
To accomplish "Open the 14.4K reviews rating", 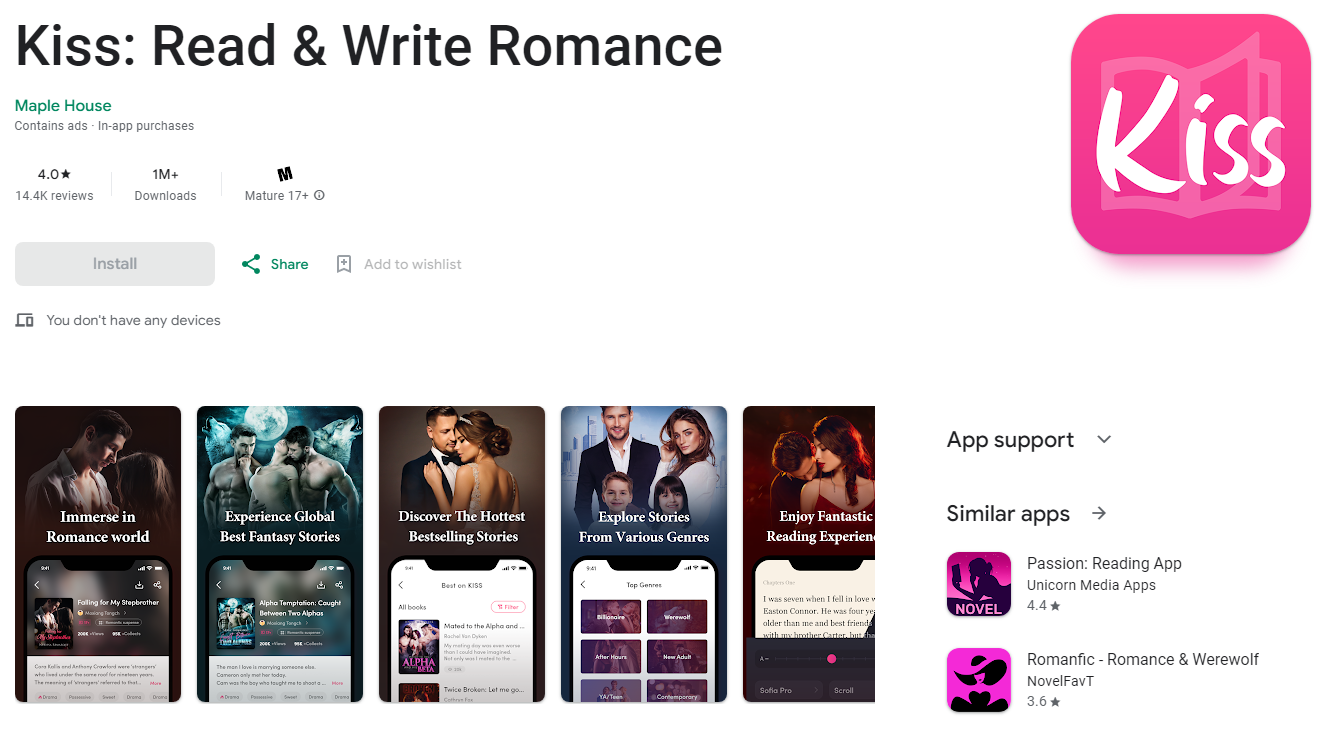I will pos(54,185).
